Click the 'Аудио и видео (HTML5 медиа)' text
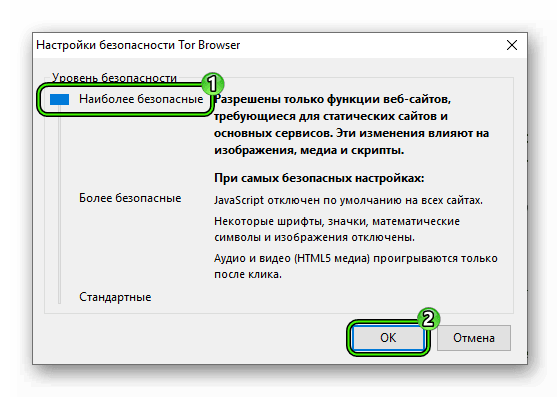560x397 pixels. pos(356,266)
